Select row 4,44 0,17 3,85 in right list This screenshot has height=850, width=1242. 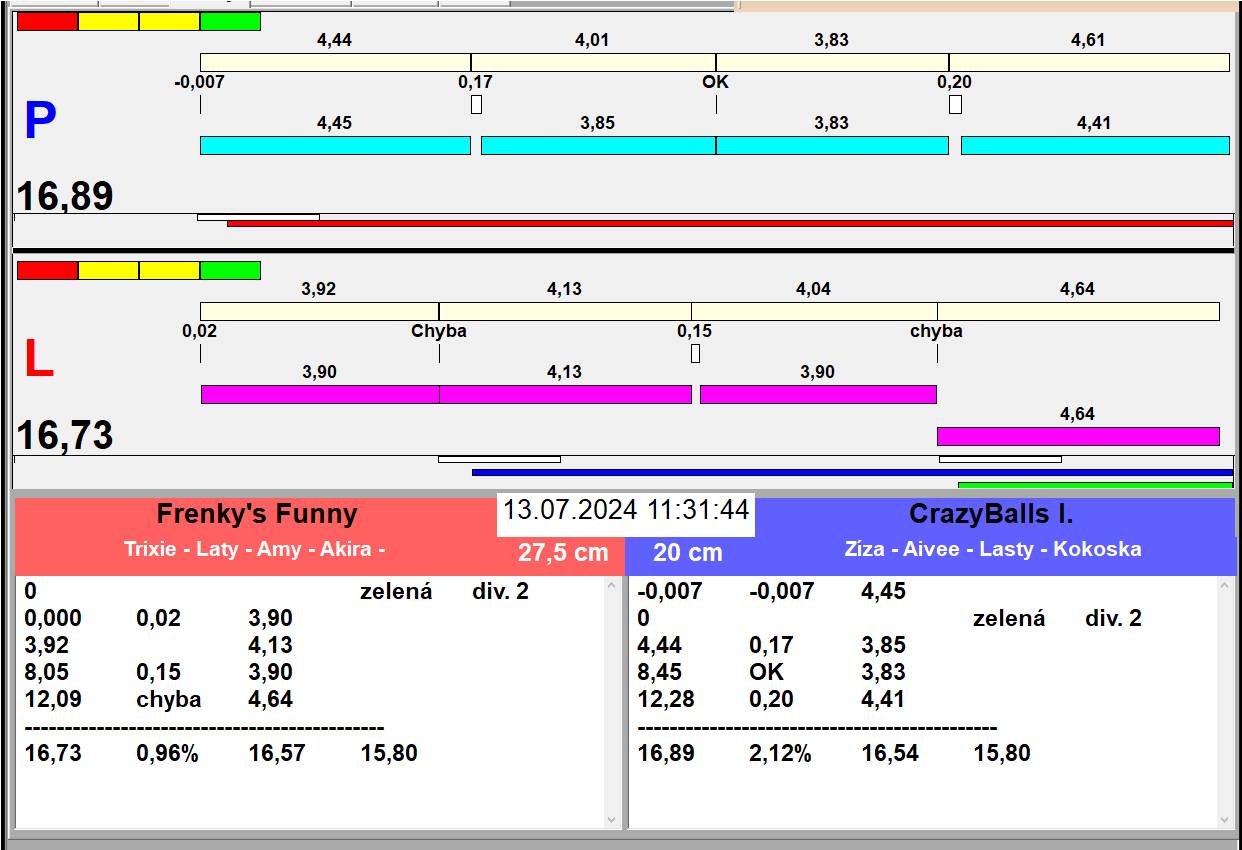tap(772, 645)
